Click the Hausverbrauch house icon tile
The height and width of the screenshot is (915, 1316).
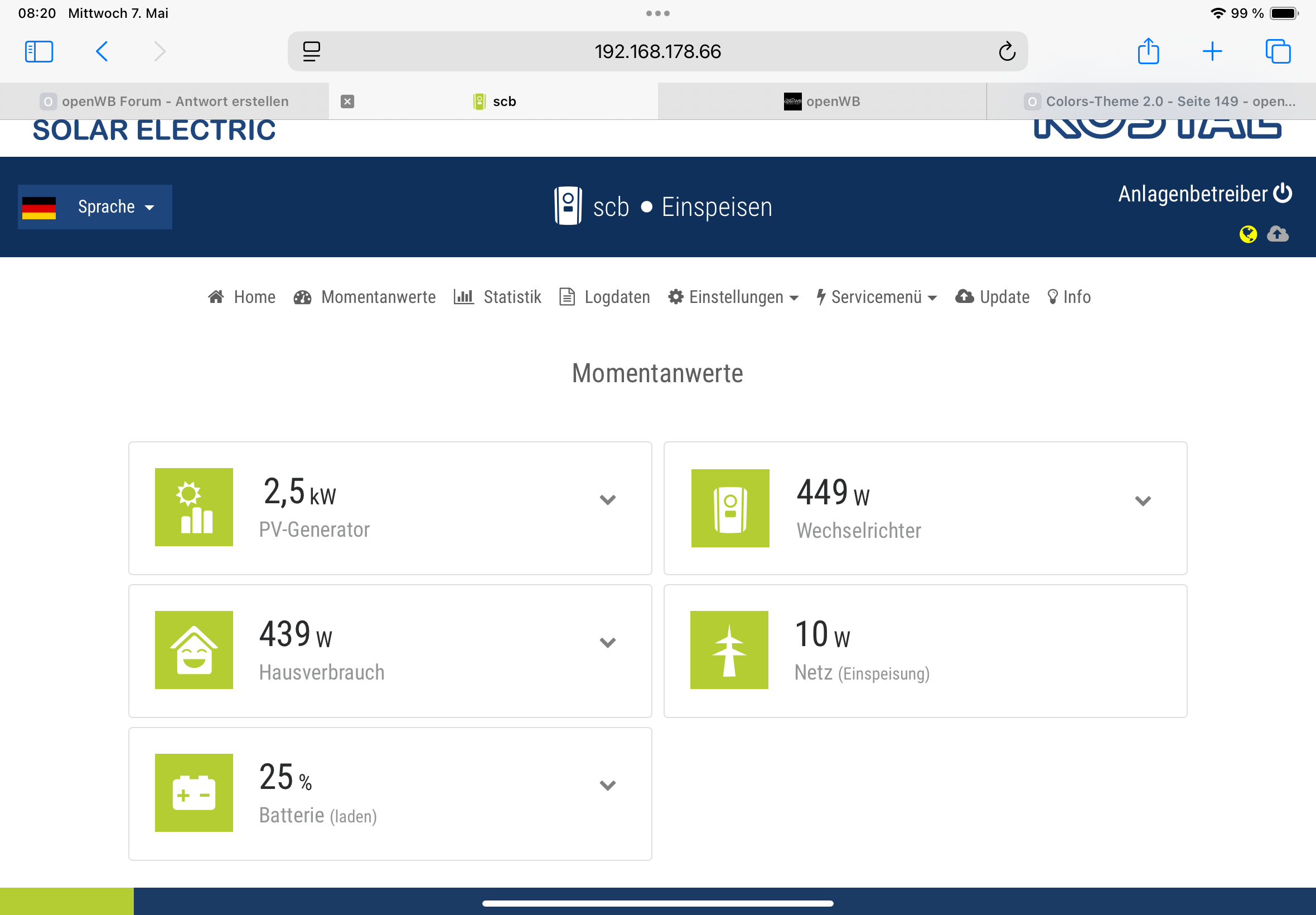coord(193,649)
